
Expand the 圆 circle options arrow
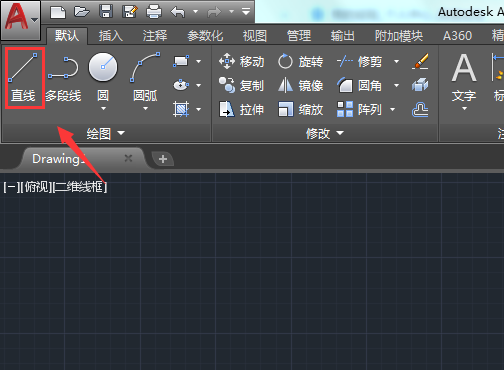coord(103,109)
